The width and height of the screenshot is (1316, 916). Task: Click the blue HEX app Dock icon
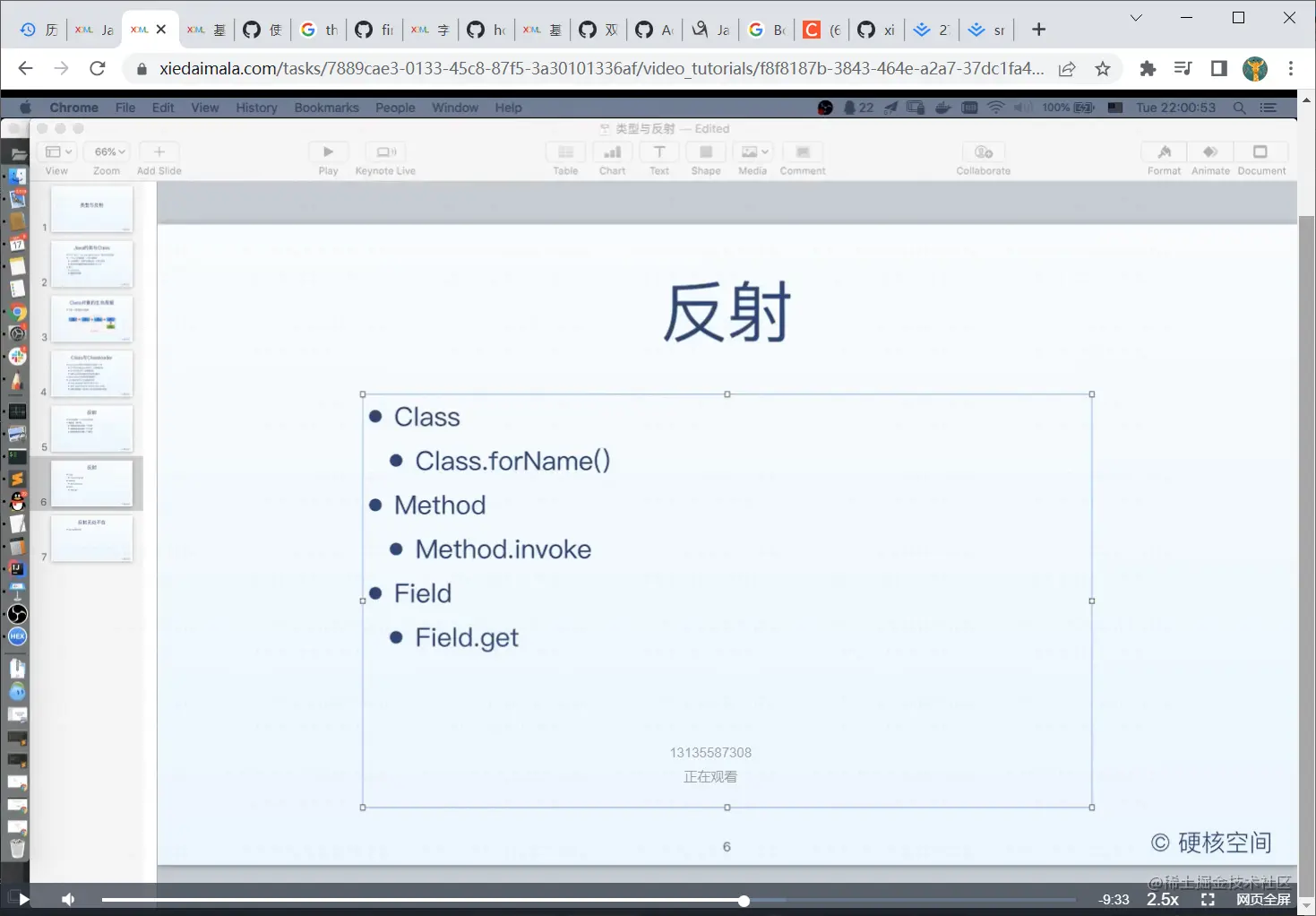[x=17, y=636]
